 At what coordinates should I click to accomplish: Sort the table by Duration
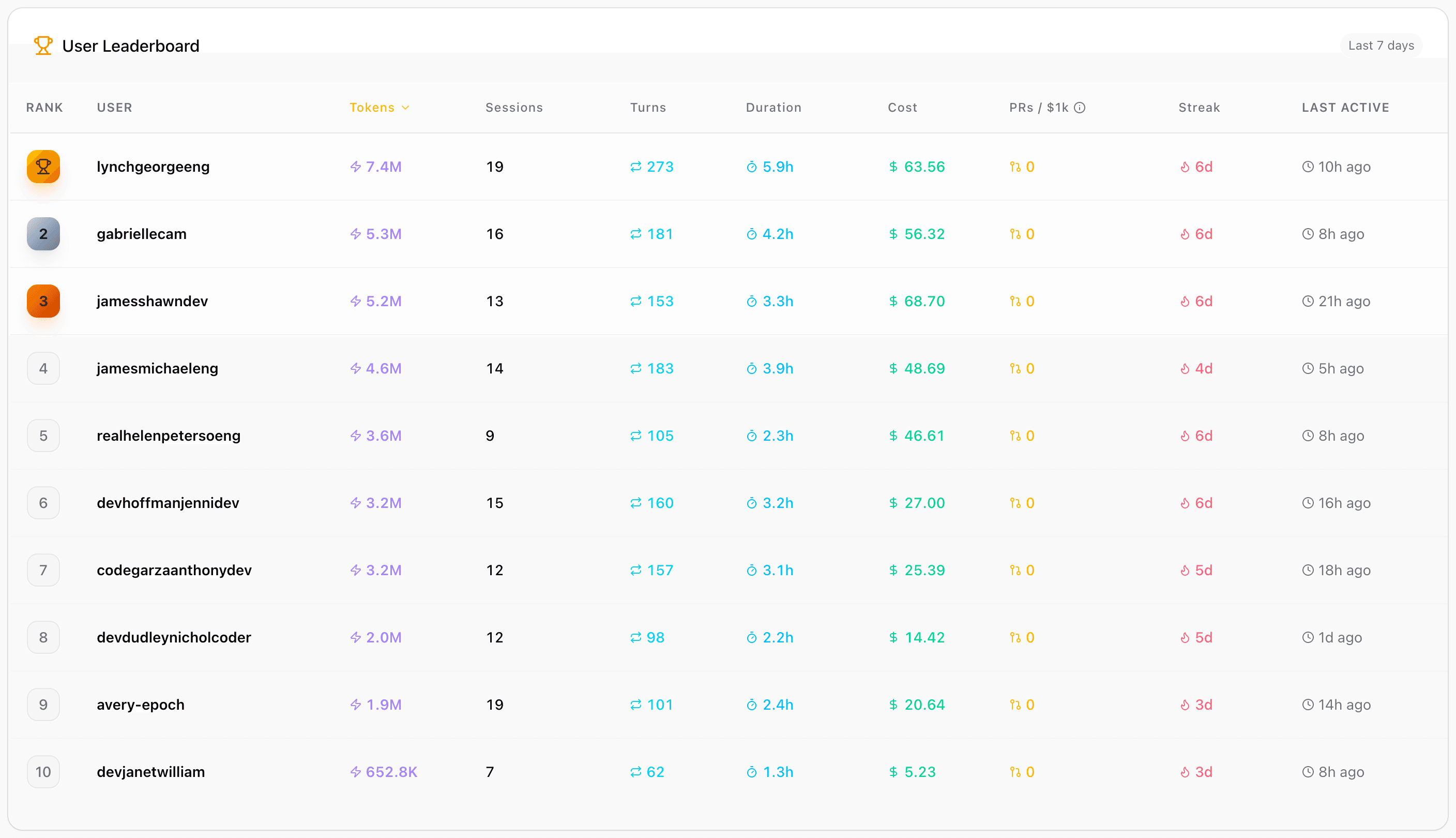click(773, 108)
